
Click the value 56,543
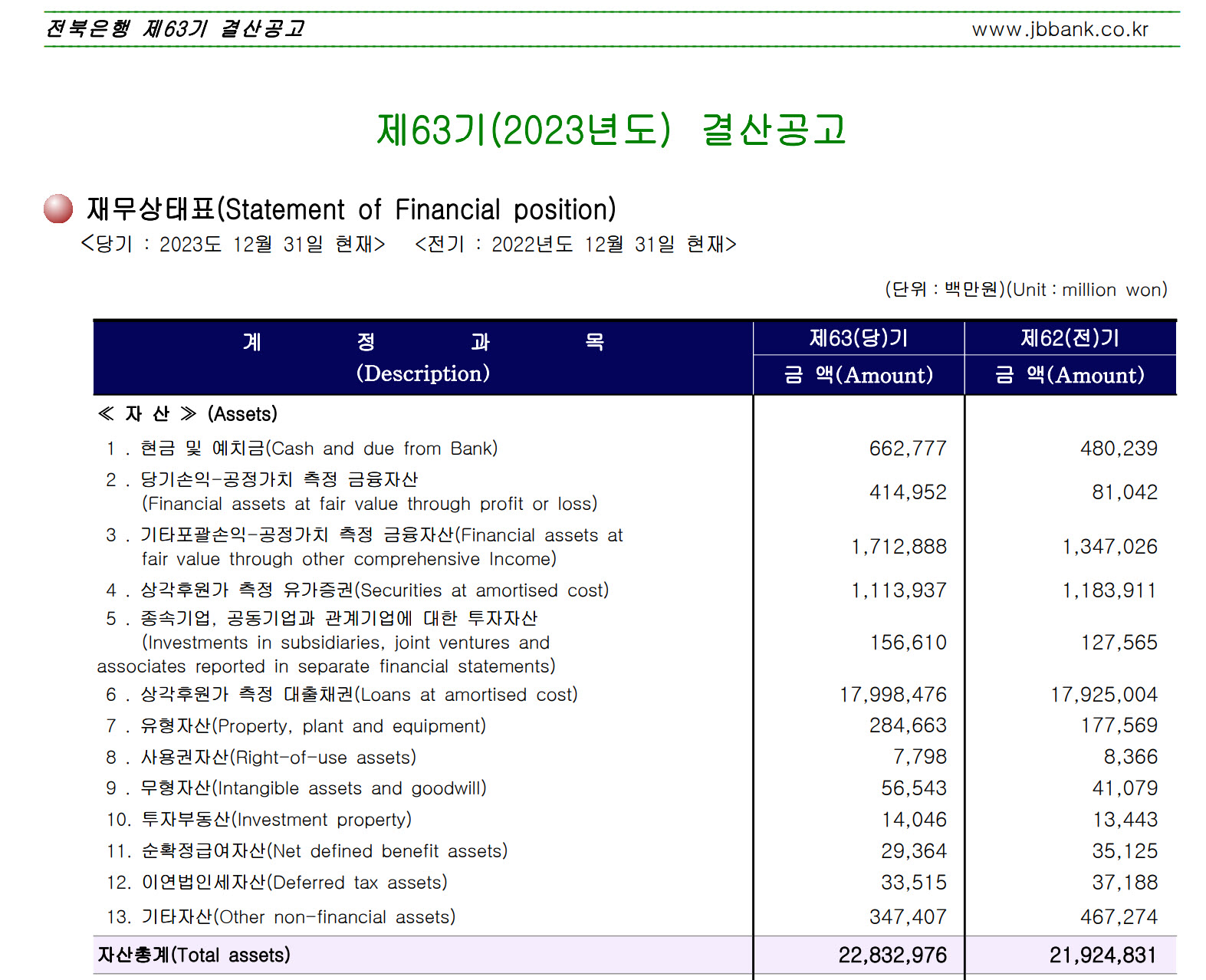(x=914, y=788)
